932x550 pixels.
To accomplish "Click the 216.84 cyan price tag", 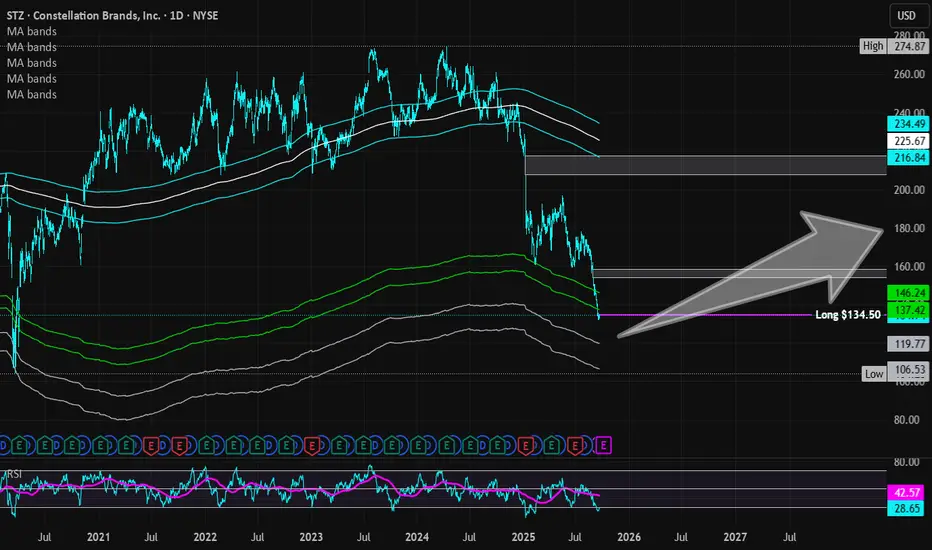I will [908, 158].
